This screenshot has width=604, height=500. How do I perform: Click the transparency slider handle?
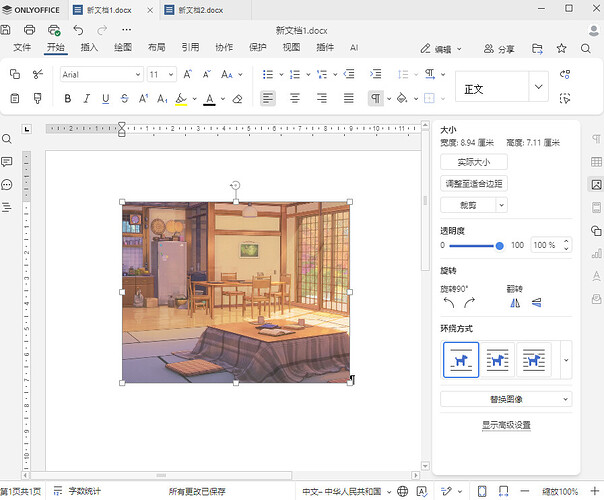[499, 246]
